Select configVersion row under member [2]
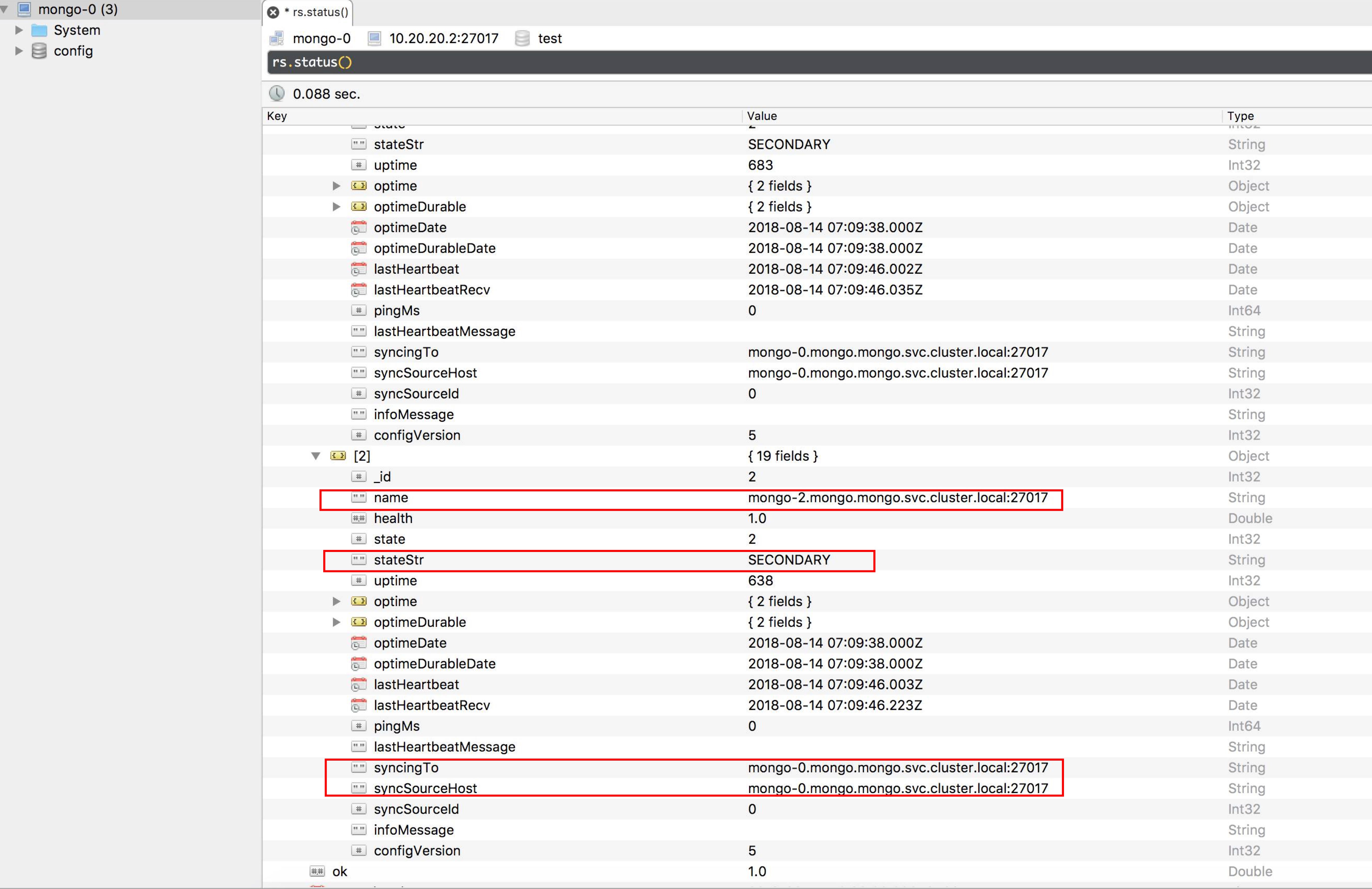 (x=817, y=850)
